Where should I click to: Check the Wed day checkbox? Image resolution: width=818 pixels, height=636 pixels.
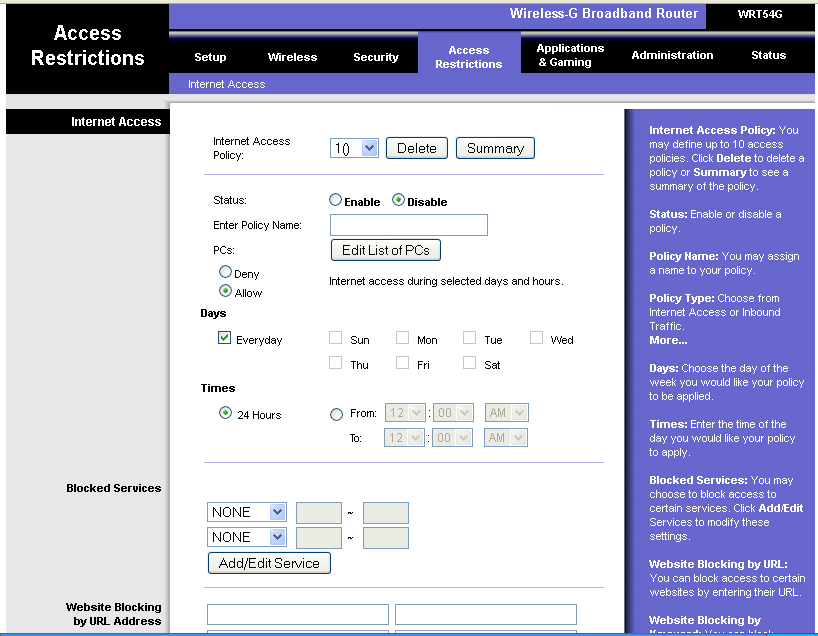pyautogui.click(x=536, y=338)
